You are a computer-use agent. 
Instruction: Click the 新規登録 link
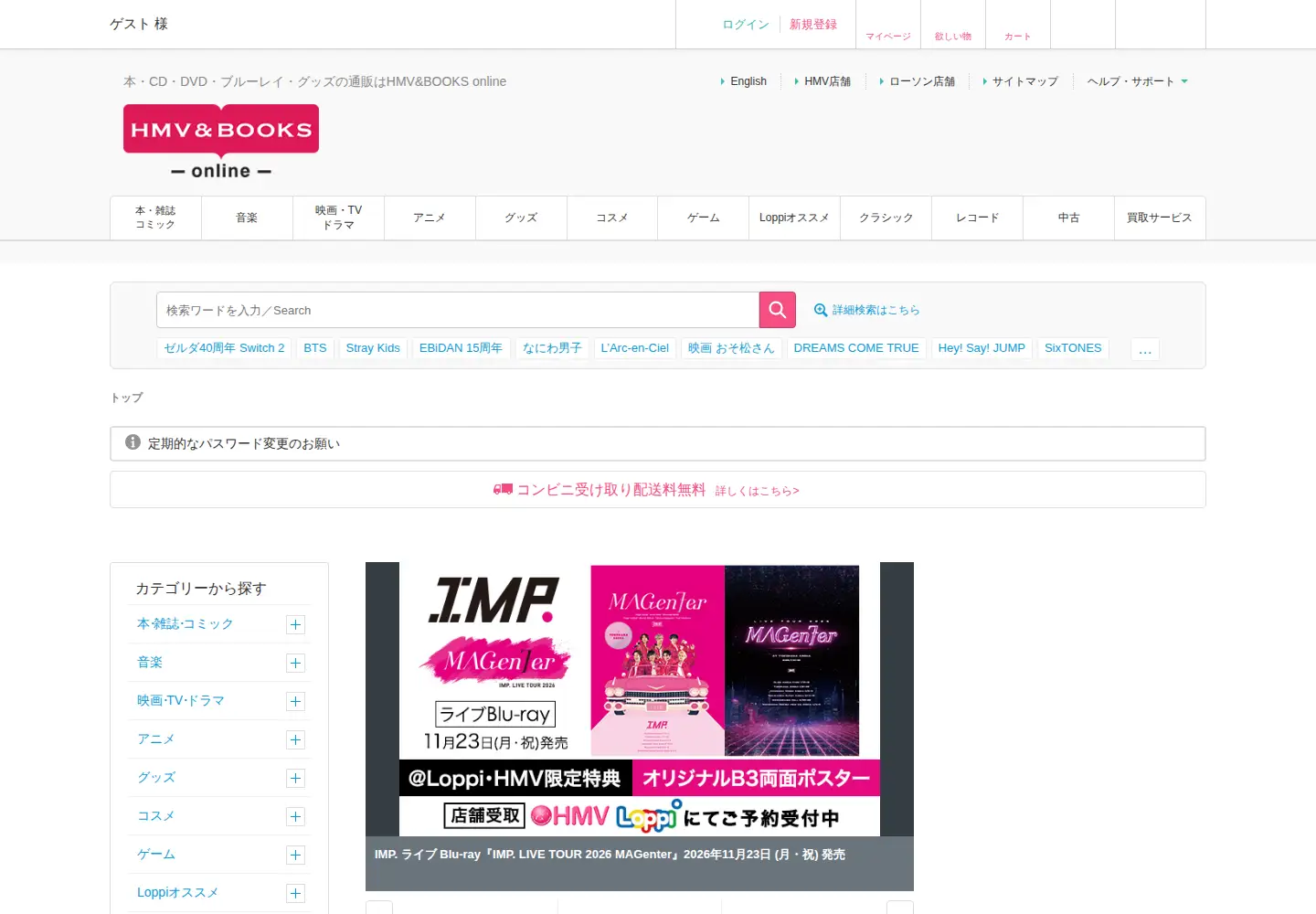[x=813, y=25]
